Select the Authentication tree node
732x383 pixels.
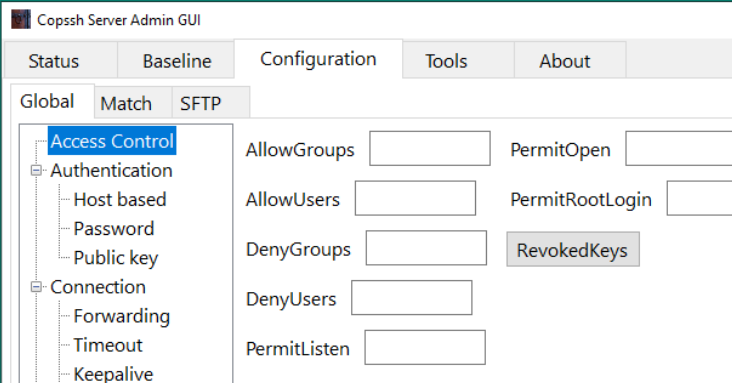[x=112, y=170]
